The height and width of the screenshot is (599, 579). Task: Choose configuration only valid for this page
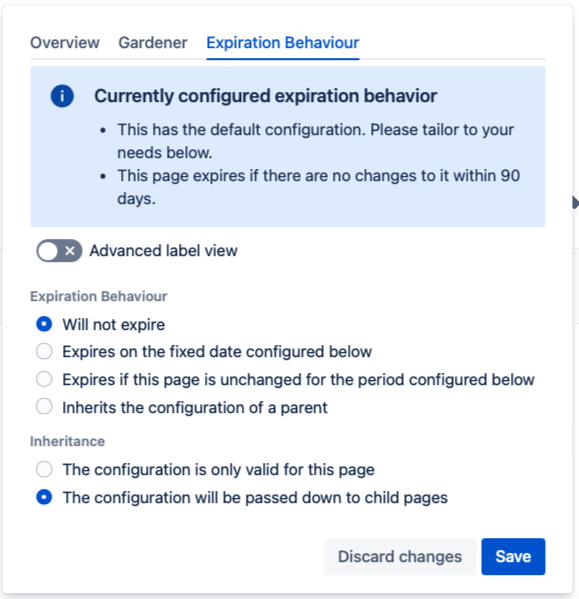44,469
